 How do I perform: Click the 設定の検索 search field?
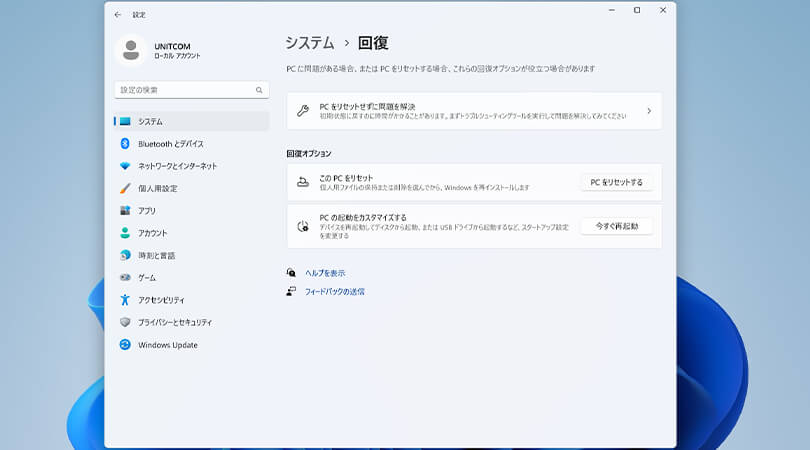click(192, 90)
